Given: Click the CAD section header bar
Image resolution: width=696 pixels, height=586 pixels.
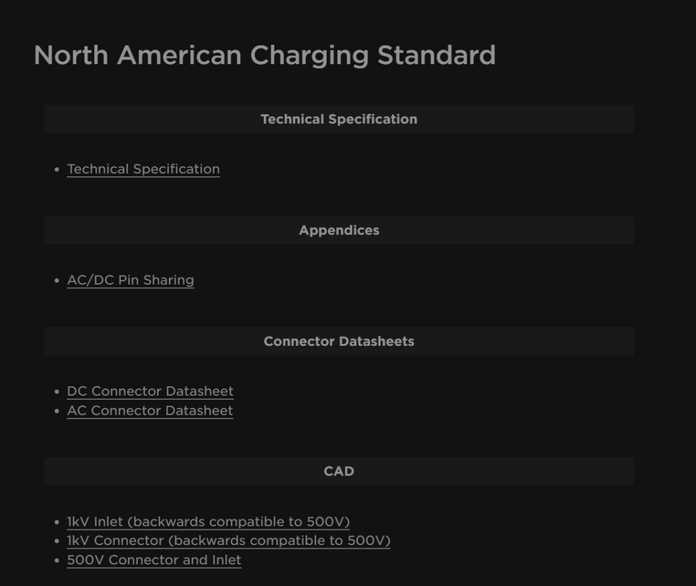Looking at the screenshot, I should [339, 471].
